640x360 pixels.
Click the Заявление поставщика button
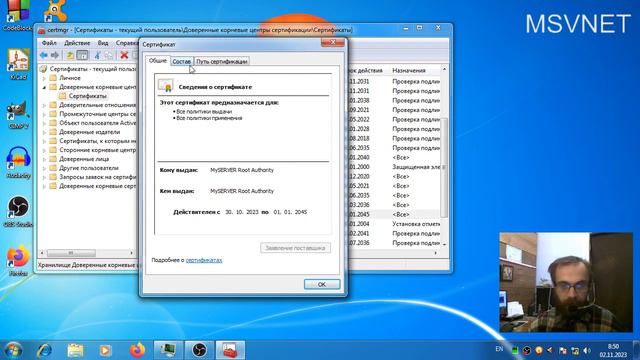[x=295, y=248]
